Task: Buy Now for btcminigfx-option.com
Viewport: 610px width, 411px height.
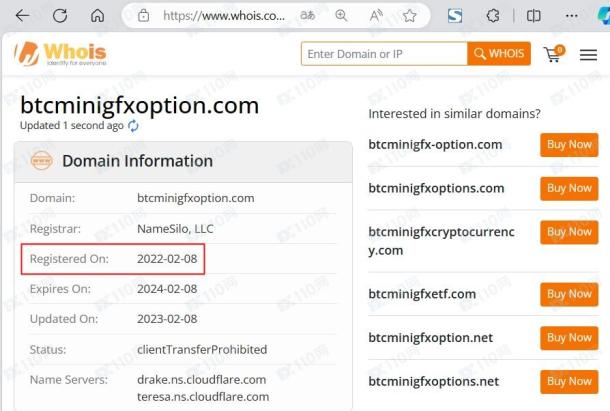Action: point(569,145)
